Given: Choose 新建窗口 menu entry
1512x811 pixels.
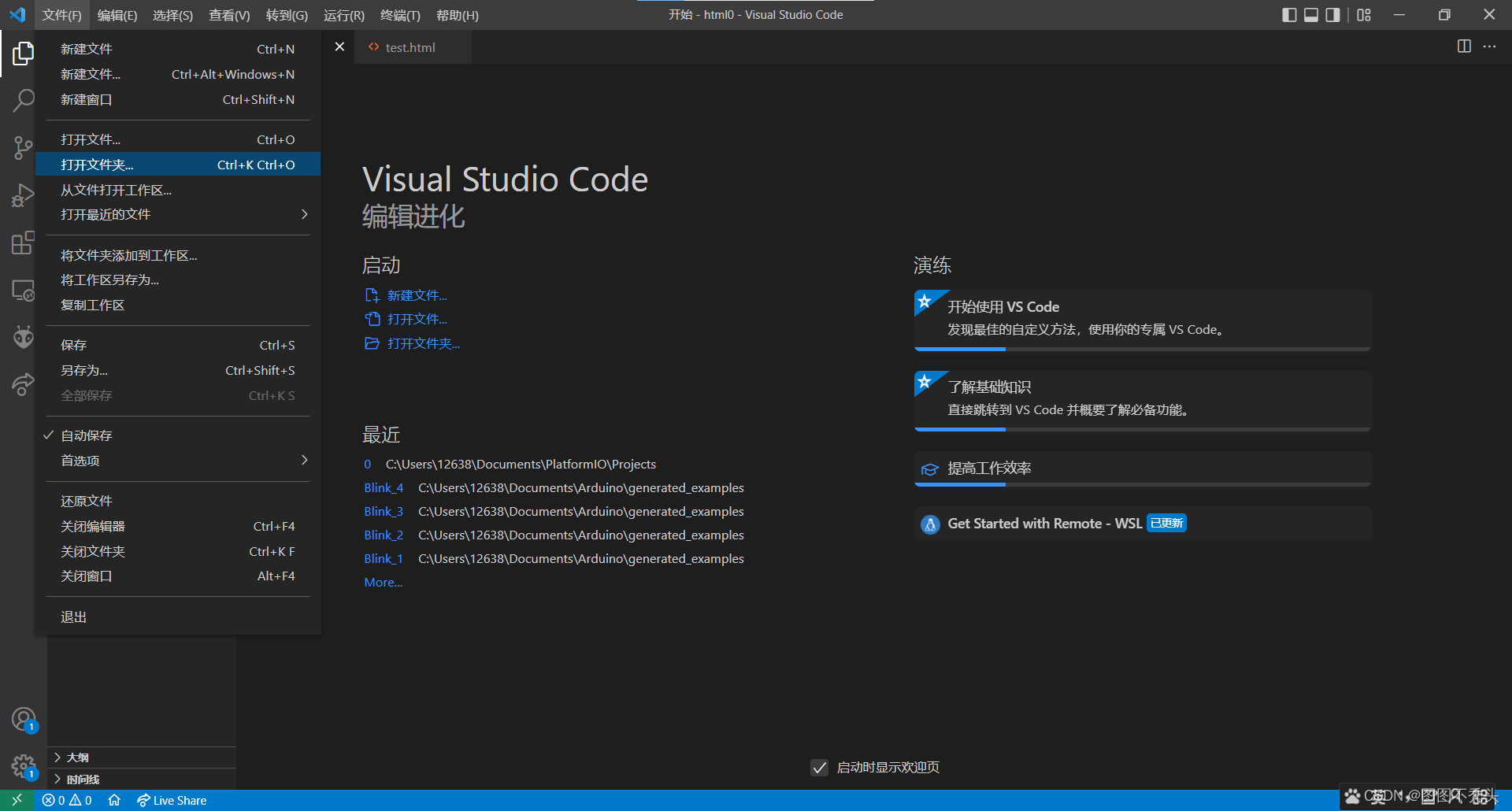Looking at the screenshot, I should pos(178,99).
